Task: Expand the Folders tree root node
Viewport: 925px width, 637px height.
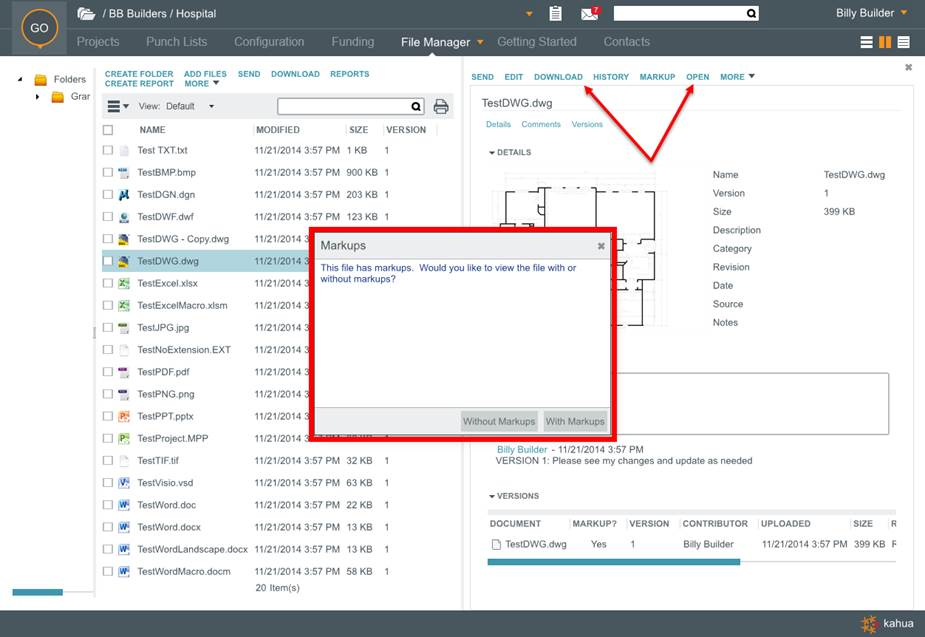Action: point(21,79)
